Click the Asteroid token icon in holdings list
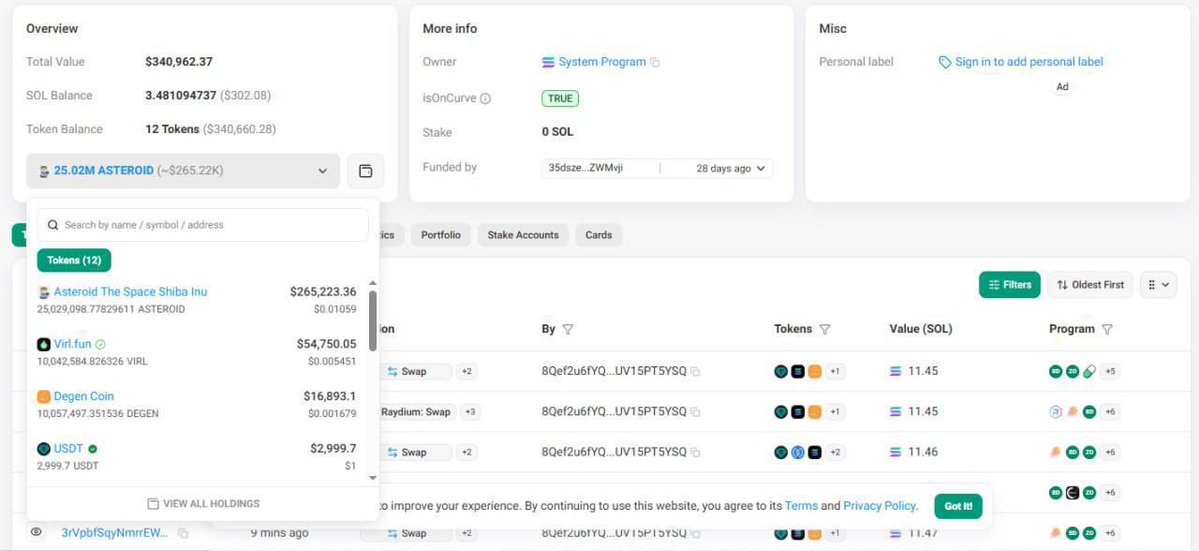 click(x=44, y=292)
